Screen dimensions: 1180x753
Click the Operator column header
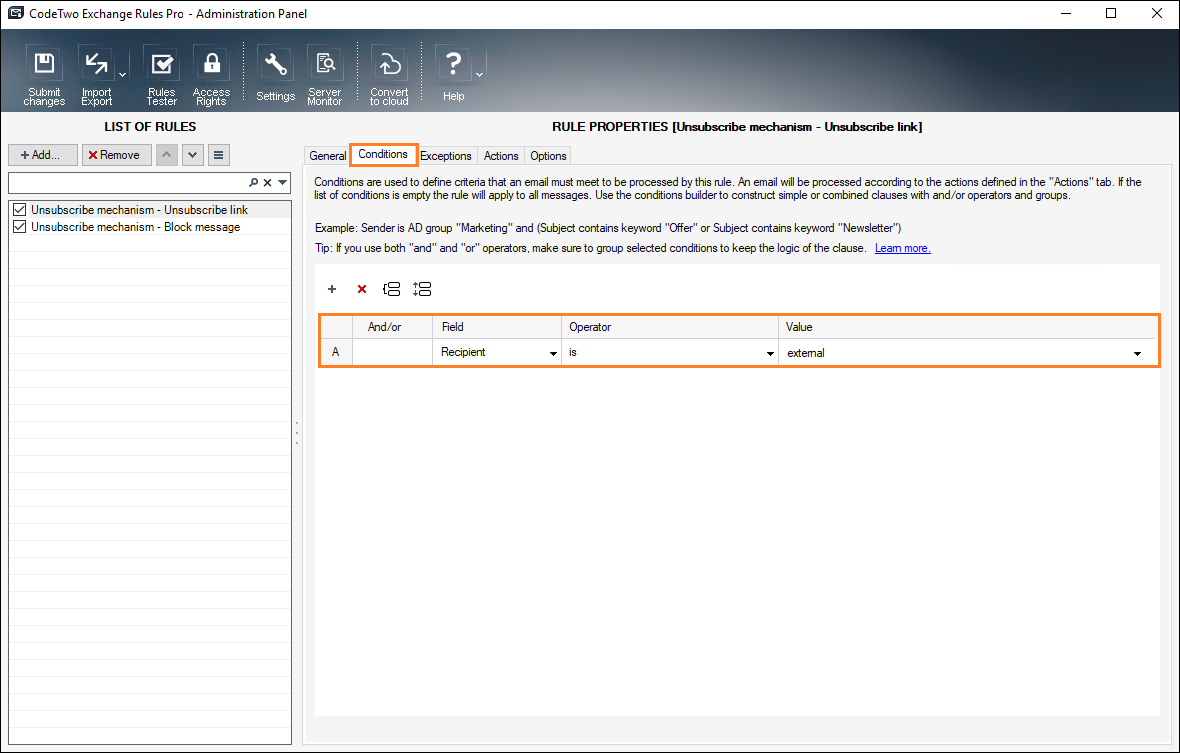[670, 327]
